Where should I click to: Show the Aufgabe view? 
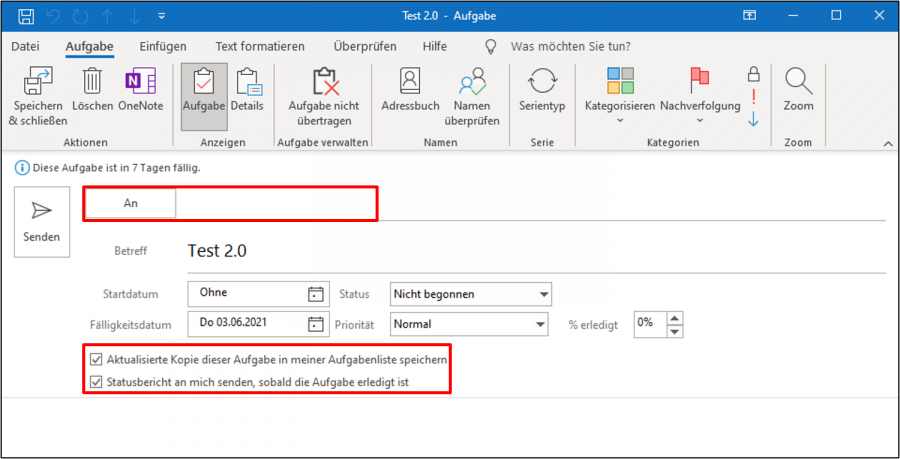tap(204, 96)
